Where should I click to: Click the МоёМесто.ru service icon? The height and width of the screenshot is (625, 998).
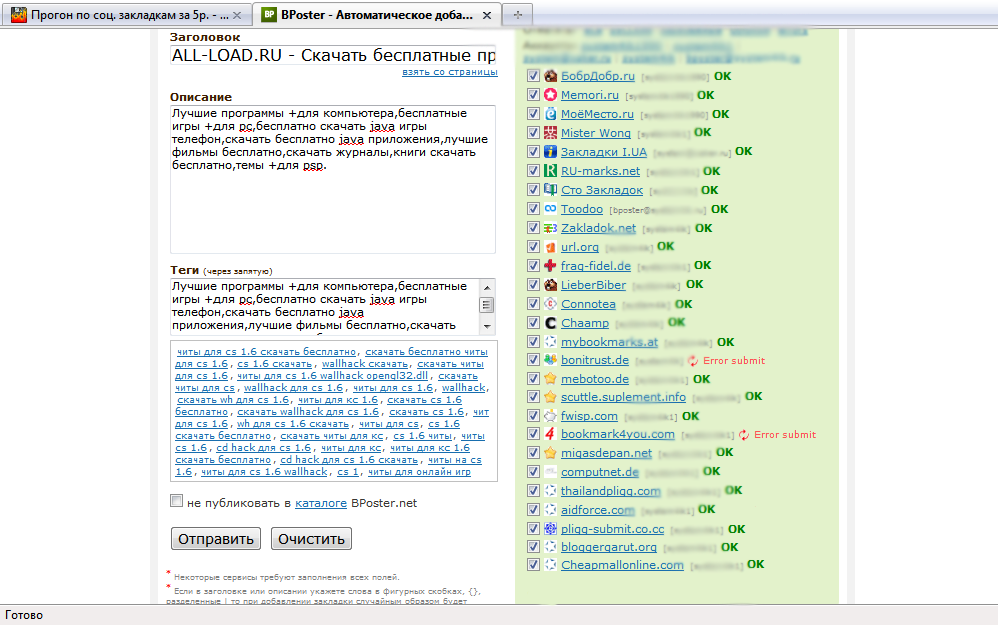(x=551, y=114)
